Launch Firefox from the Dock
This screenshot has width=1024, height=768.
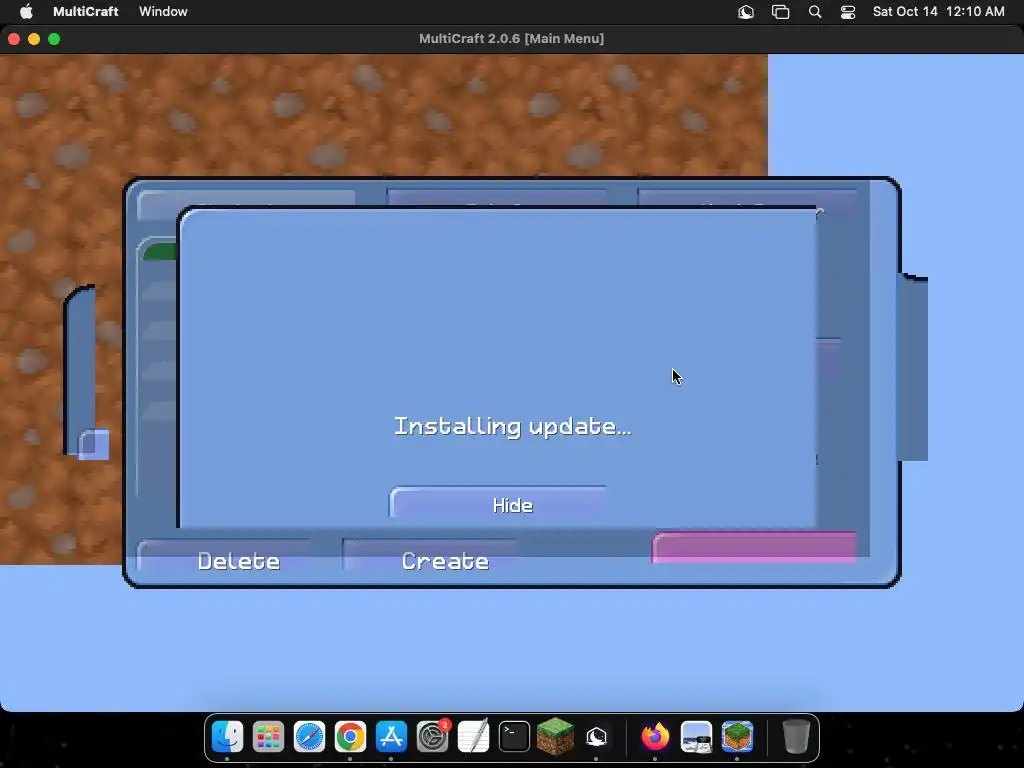click(x=655, y=737)
